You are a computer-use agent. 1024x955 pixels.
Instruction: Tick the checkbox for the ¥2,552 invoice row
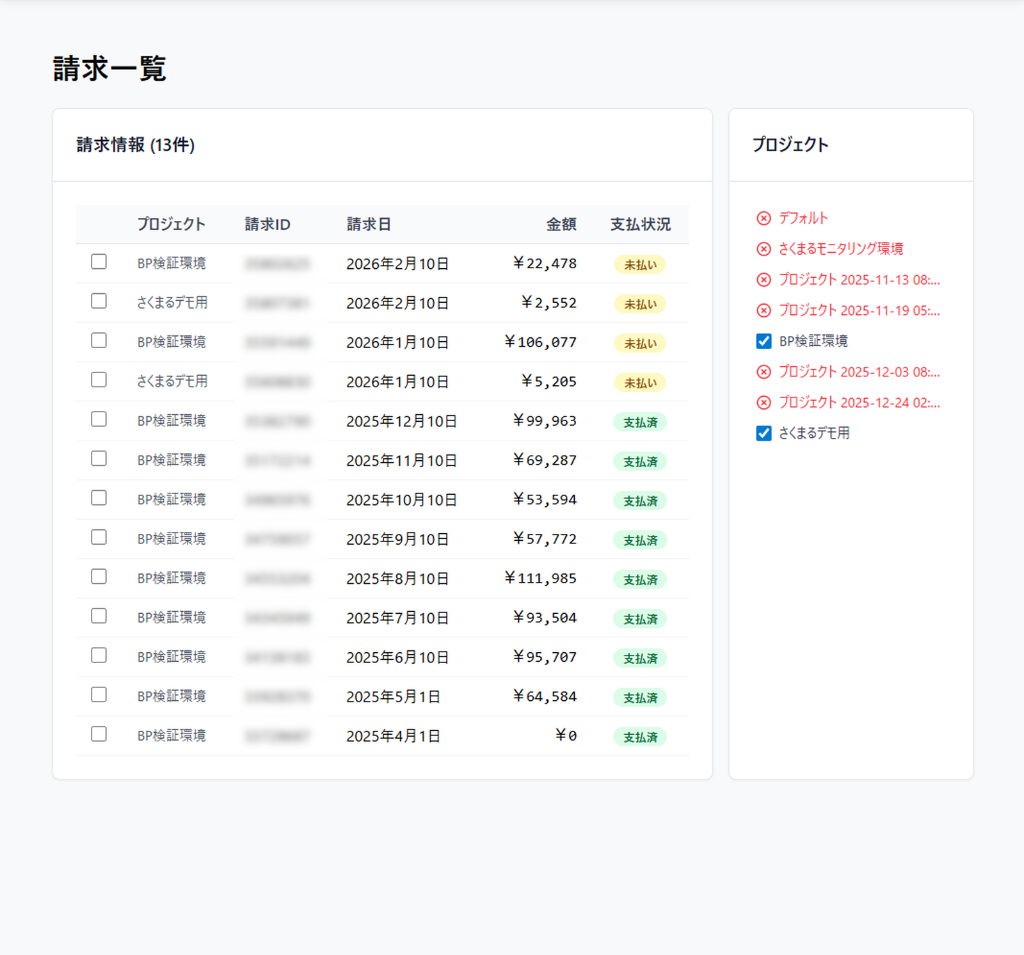(99, 301)
